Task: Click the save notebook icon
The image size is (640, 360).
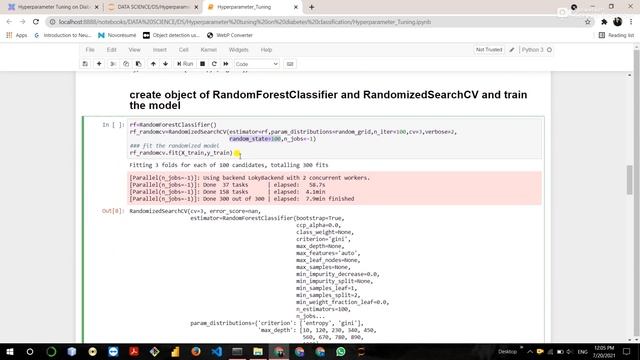Action: 85,64
